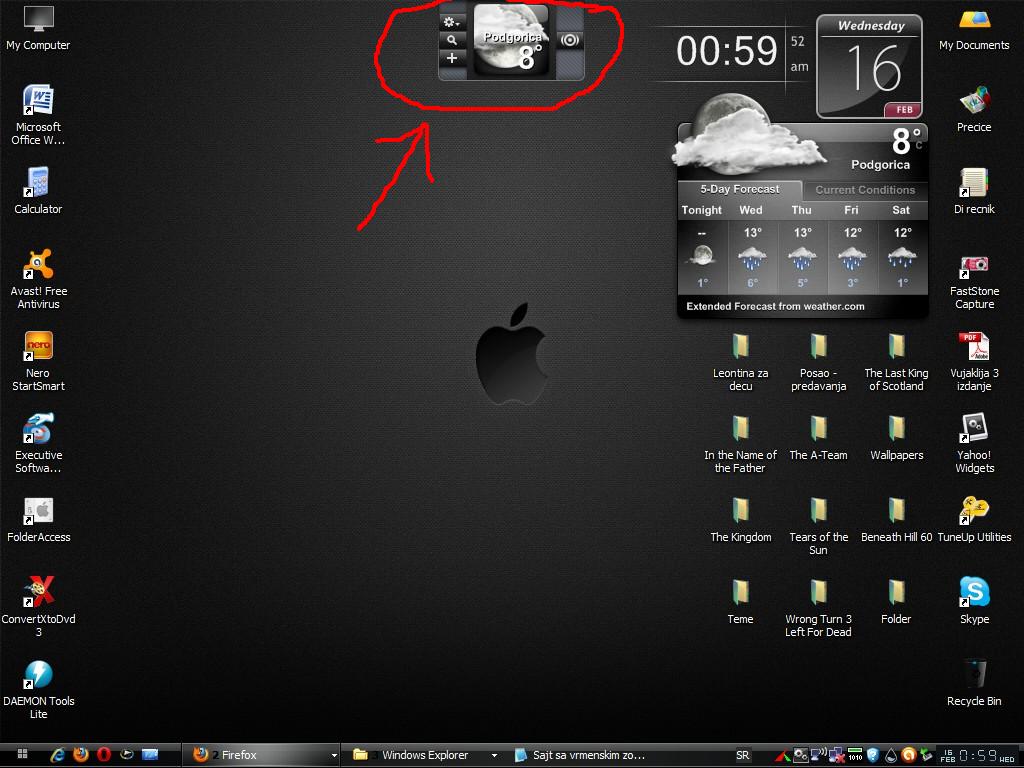The height and width of the screenshot is (768, 1024).
Task: Click the 00:59 digital clock widget
Action: coord(727,51)
